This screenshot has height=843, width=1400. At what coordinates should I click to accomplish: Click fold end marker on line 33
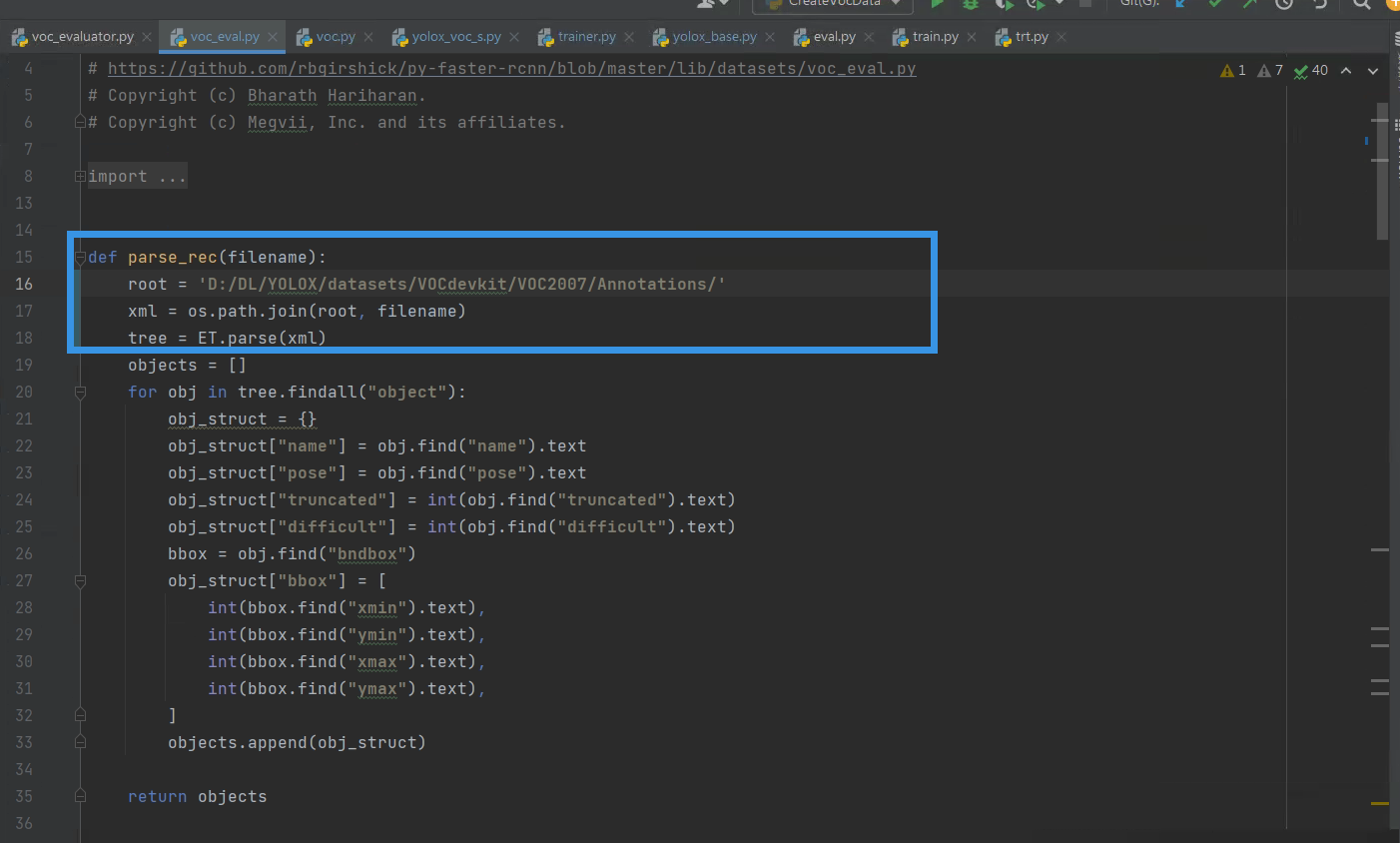(80, 743)
